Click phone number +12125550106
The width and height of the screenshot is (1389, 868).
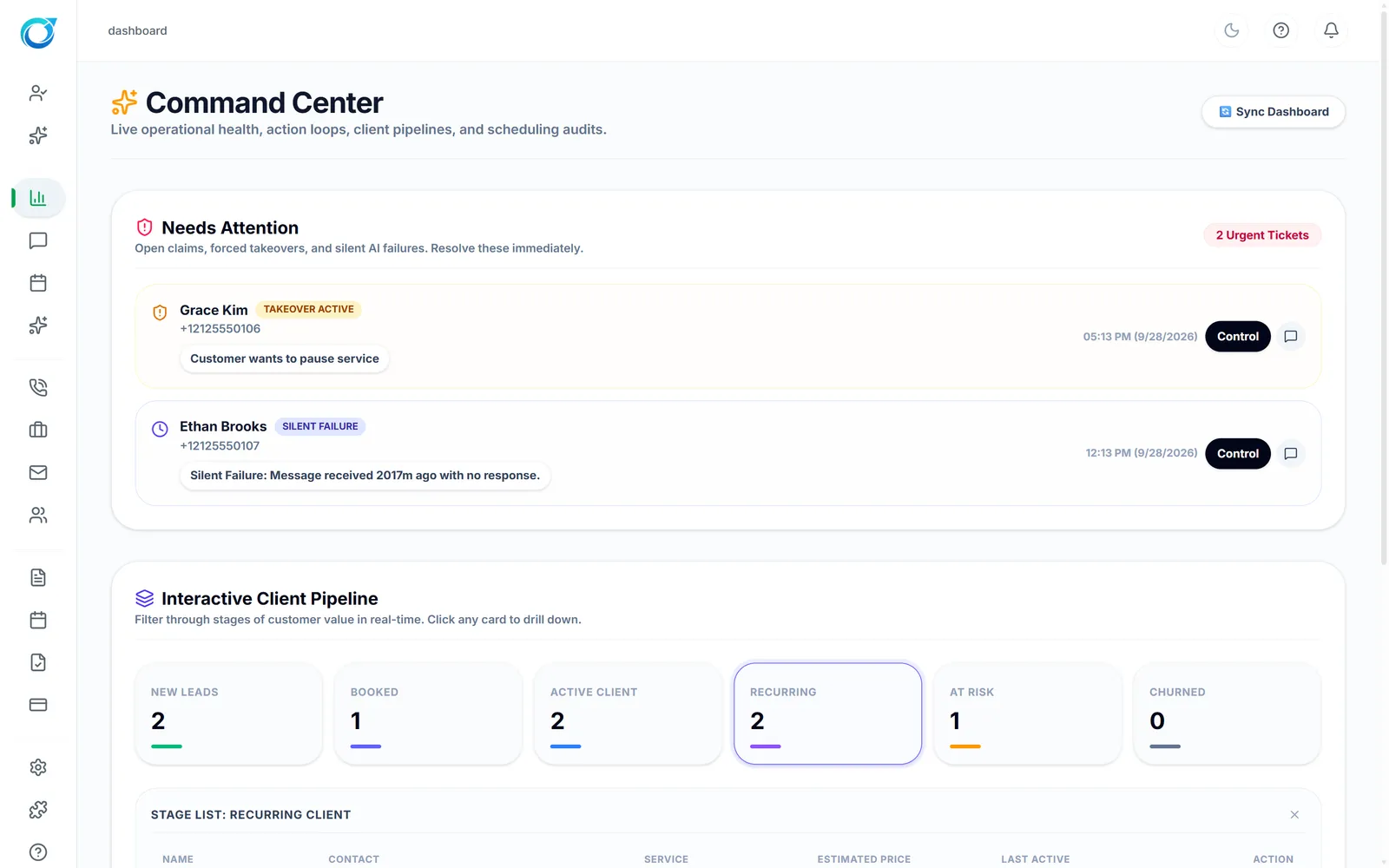220,329
